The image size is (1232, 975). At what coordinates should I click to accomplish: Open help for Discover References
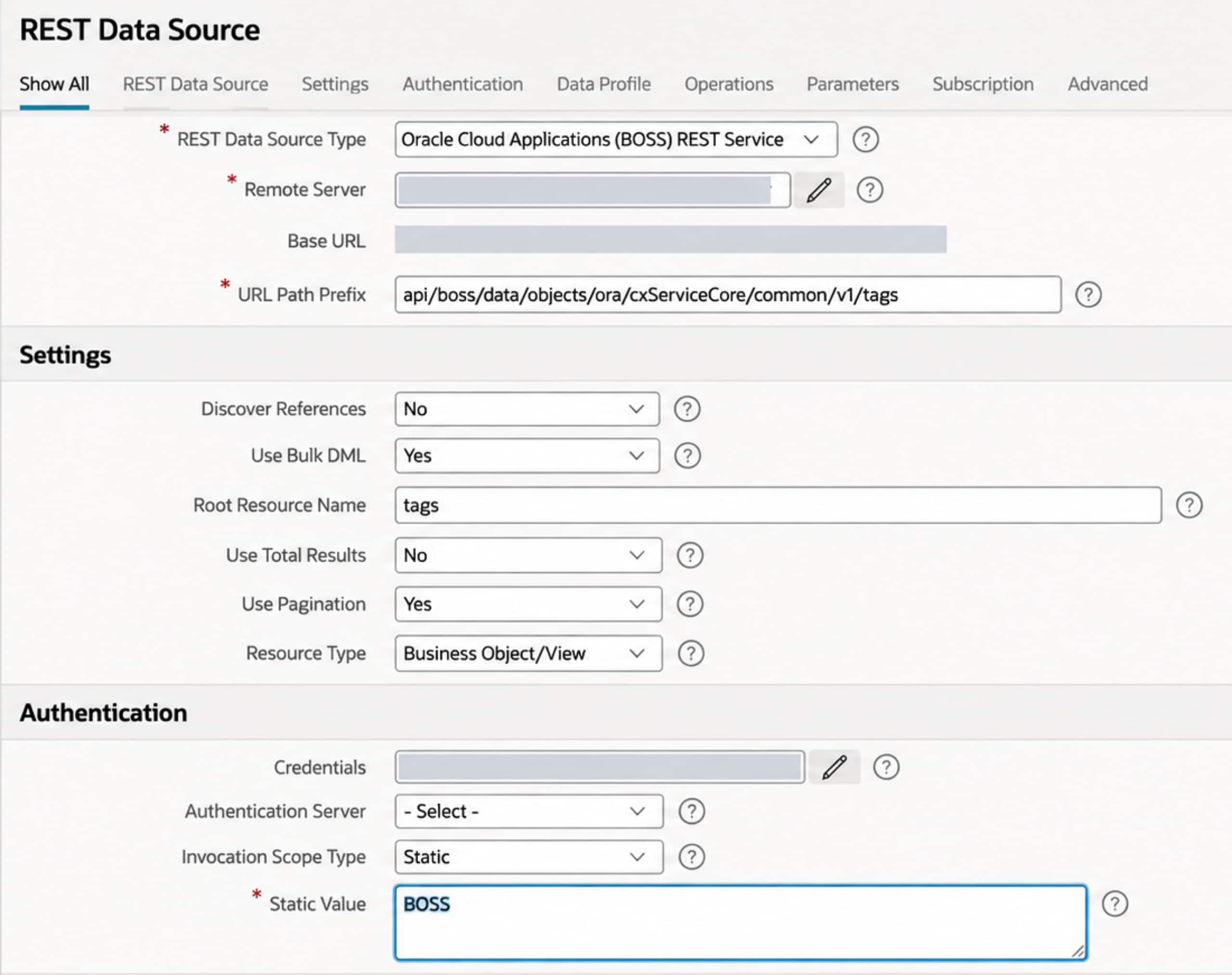coord(687,409)
